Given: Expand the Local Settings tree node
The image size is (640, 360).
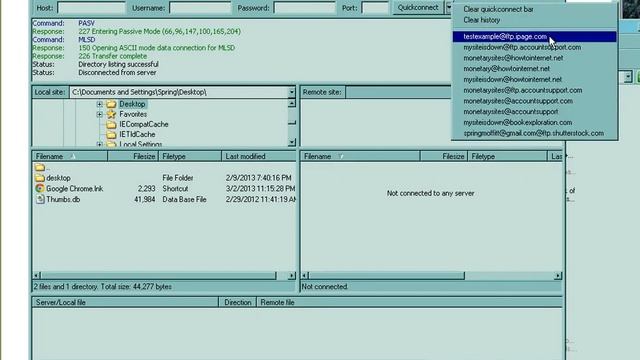Looking at the screenshot, I should tap(99, 144).
